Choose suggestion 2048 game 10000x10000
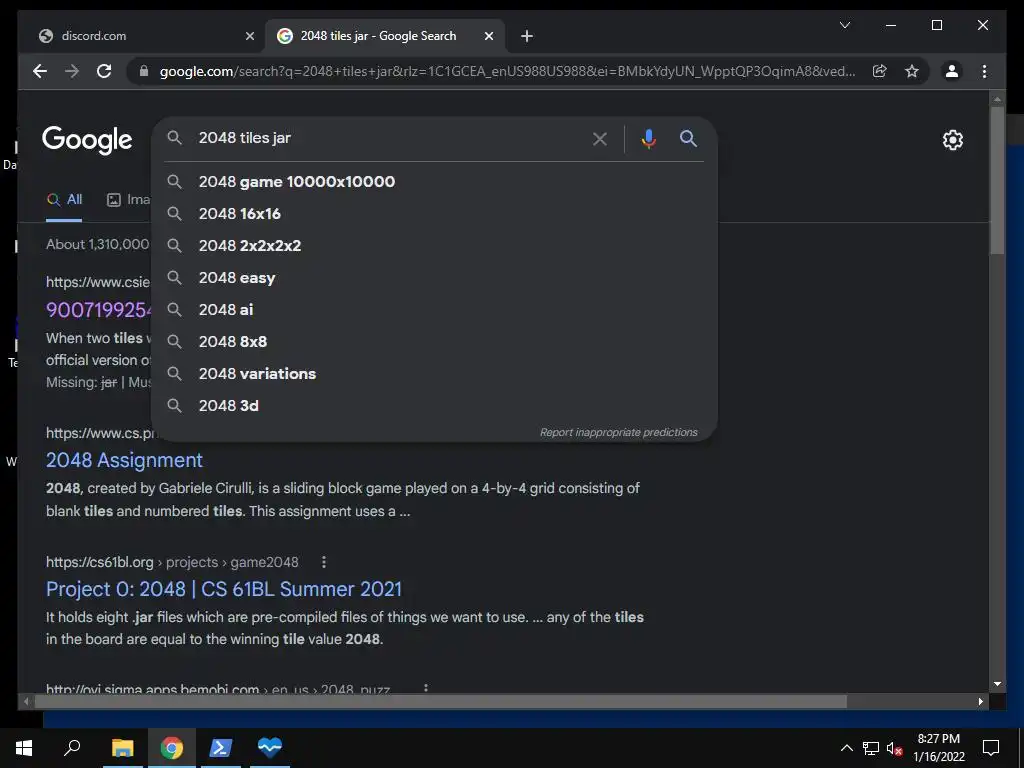This screenshot has width=1024, height=768. (434, 182)
